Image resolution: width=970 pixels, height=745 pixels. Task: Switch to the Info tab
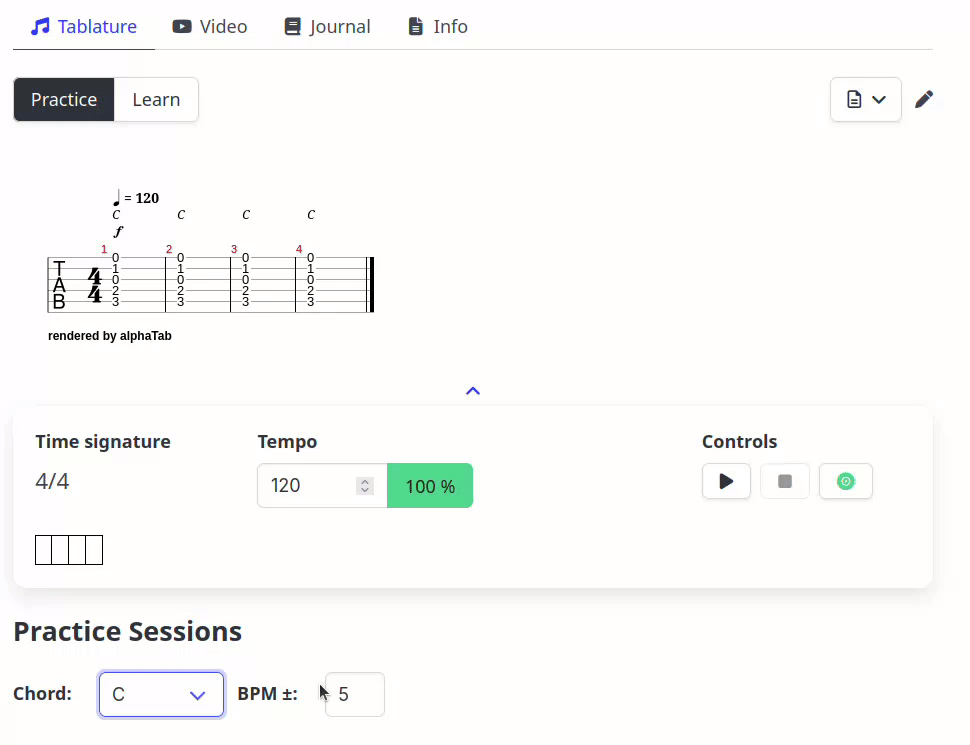tap(437, 26)
